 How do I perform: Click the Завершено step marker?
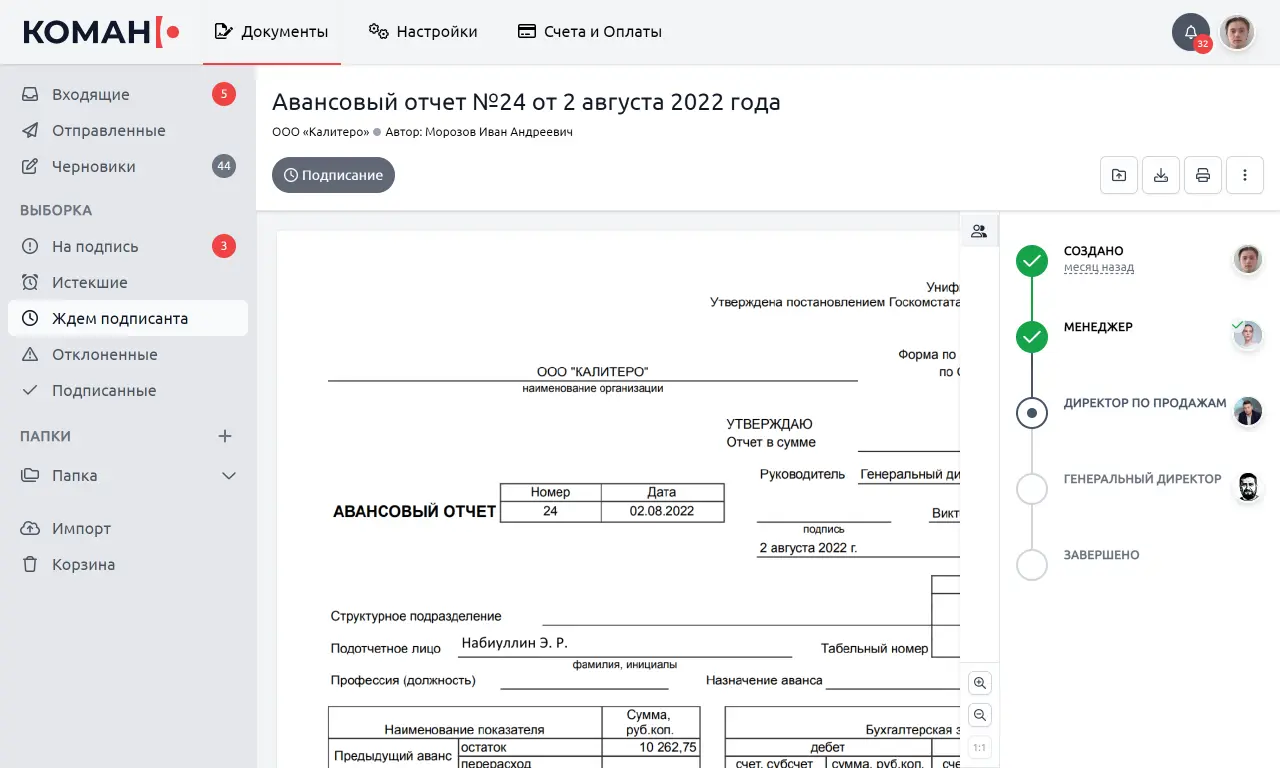(x=1032, y=565)
